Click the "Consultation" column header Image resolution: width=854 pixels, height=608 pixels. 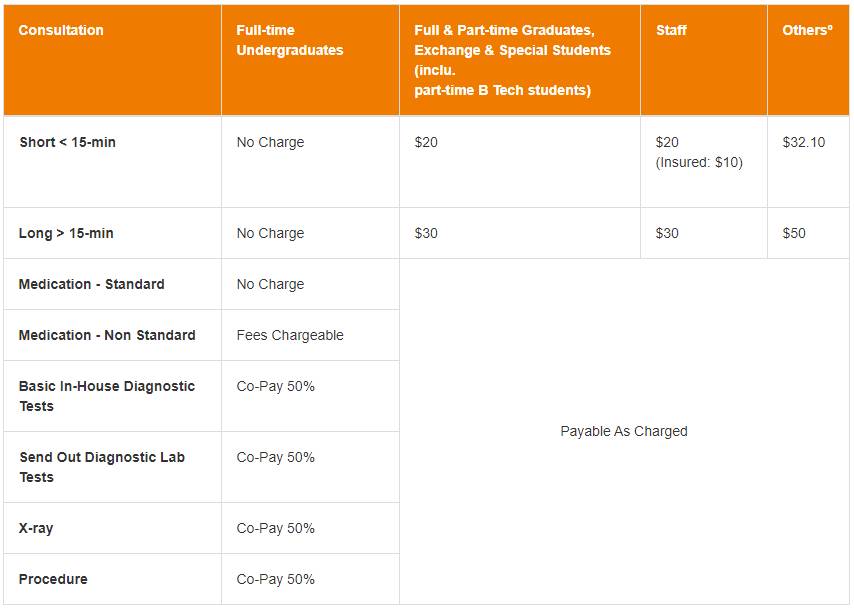point(61,30)
